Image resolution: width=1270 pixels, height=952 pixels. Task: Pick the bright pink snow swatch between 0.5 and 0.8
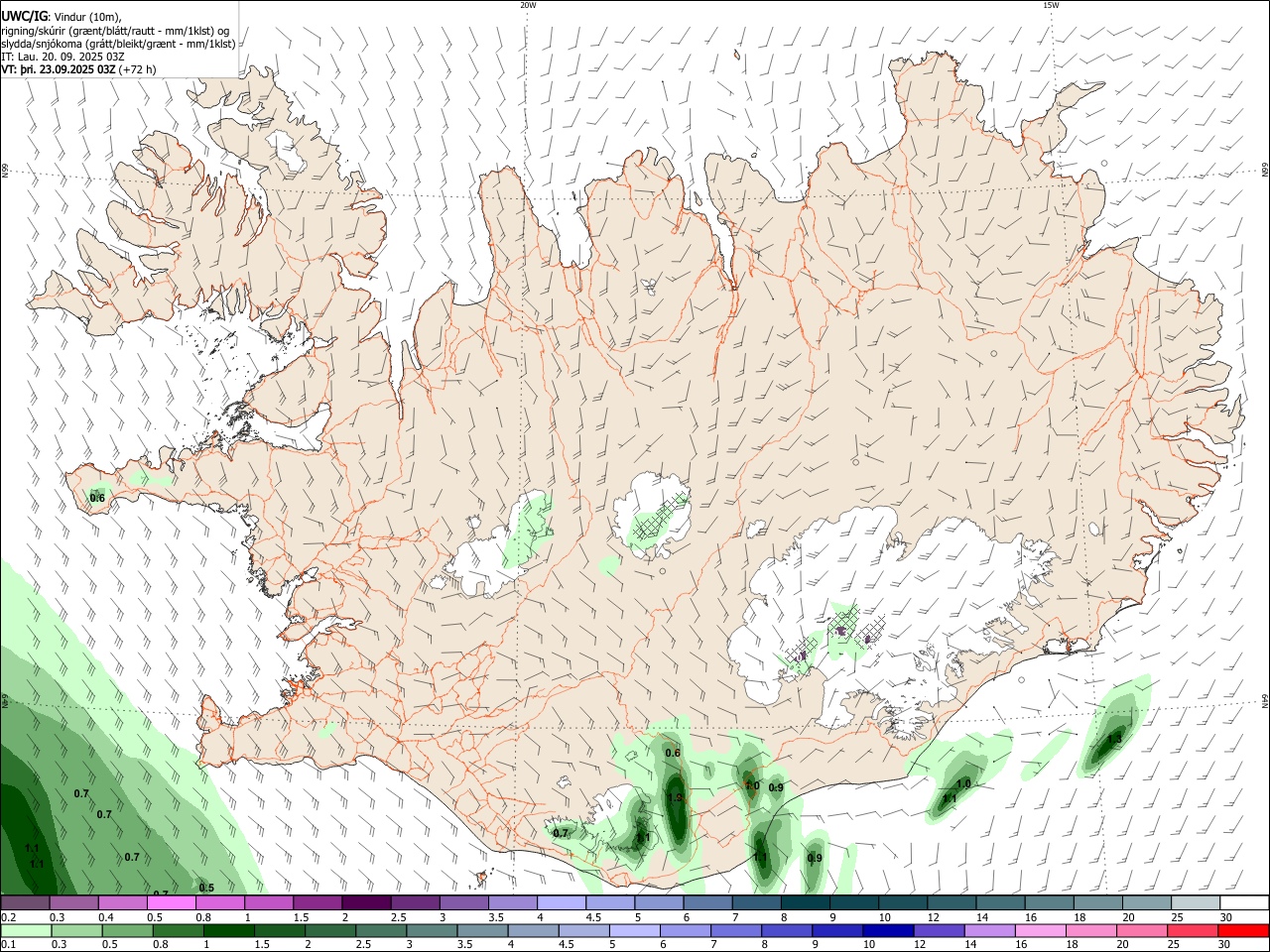(x=171, y=903)
